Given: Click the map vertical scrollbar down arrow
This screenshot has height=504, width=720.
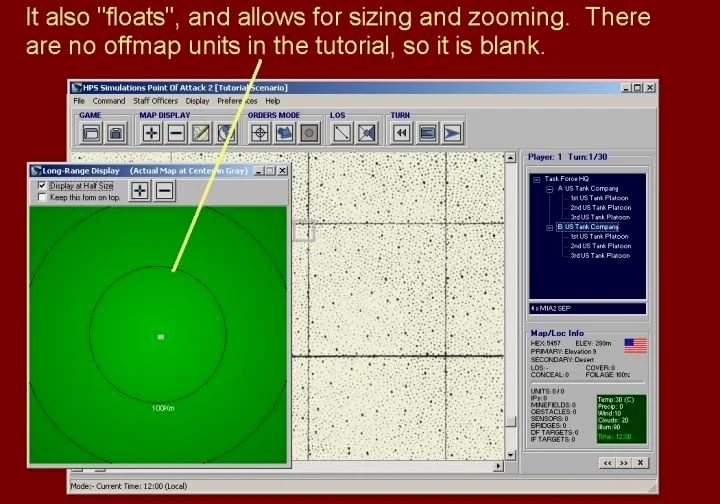Looking at the screenshot, I should click(510, 455).
